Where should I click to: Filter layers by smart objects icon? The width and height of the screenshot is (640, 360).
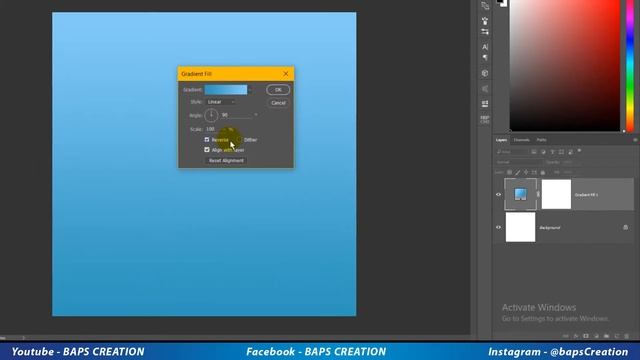[570, 152]
